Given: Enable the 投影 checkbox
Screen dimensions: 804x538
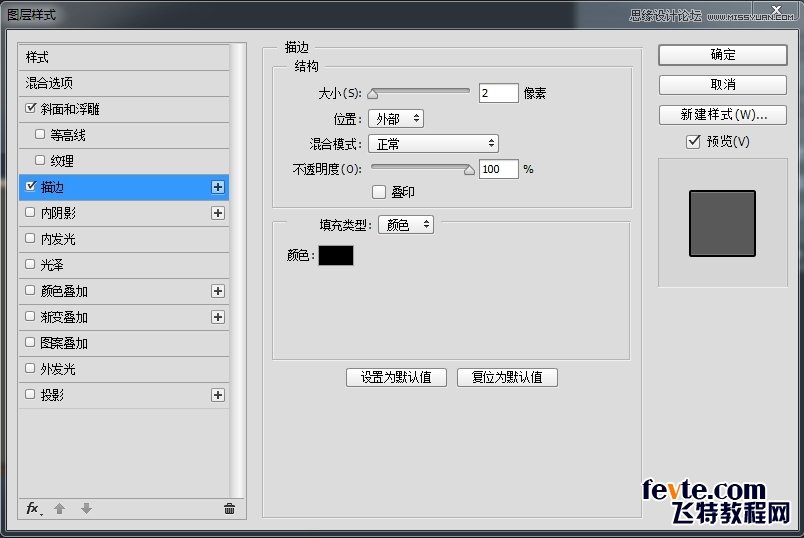Looking at the screenshot, I should [x=30, y=394].
